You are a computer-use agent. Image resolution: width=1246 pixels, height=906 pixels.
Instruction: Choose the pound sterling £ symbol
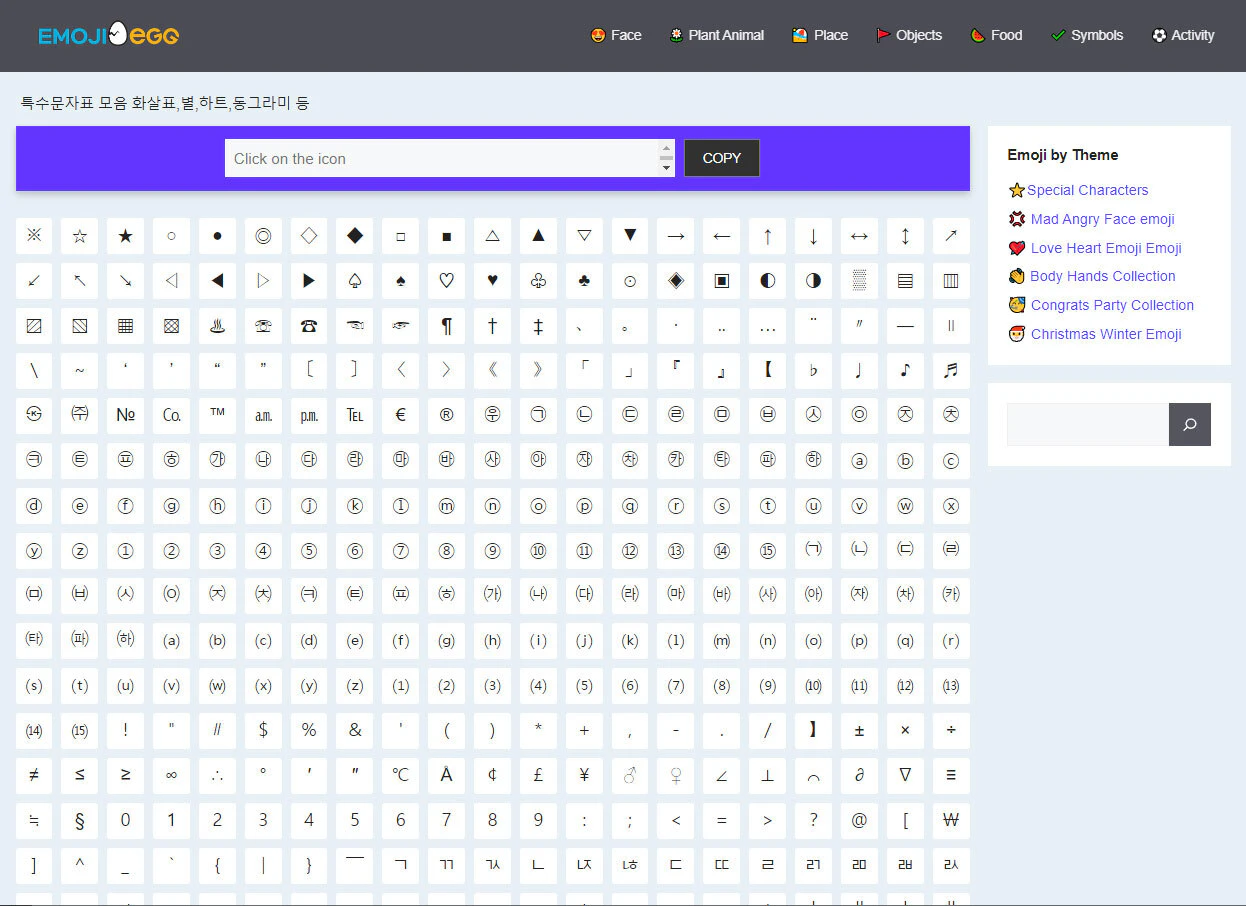pyautogui.click(x=538, y=775)
